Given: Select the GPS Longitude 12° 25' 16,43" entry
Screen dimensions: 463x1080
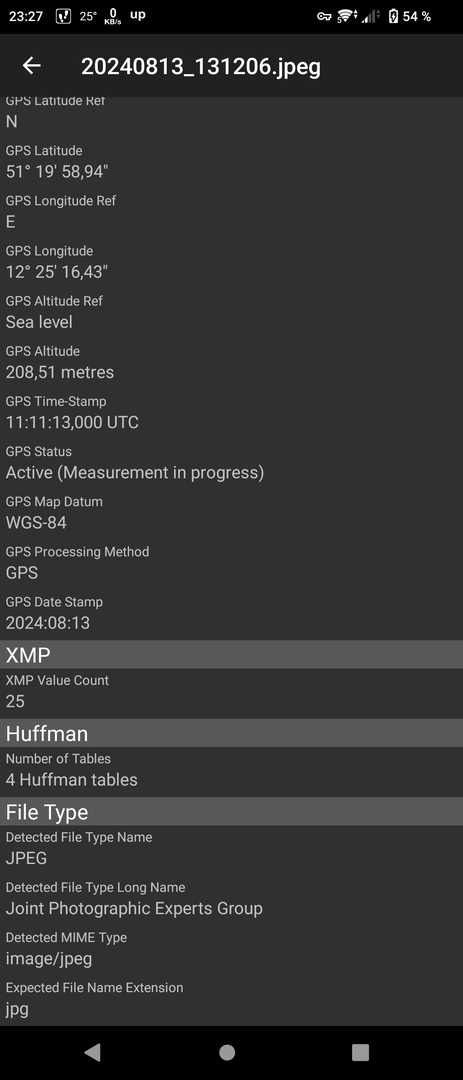Looking at the screenshot, I should coord(232,262).
